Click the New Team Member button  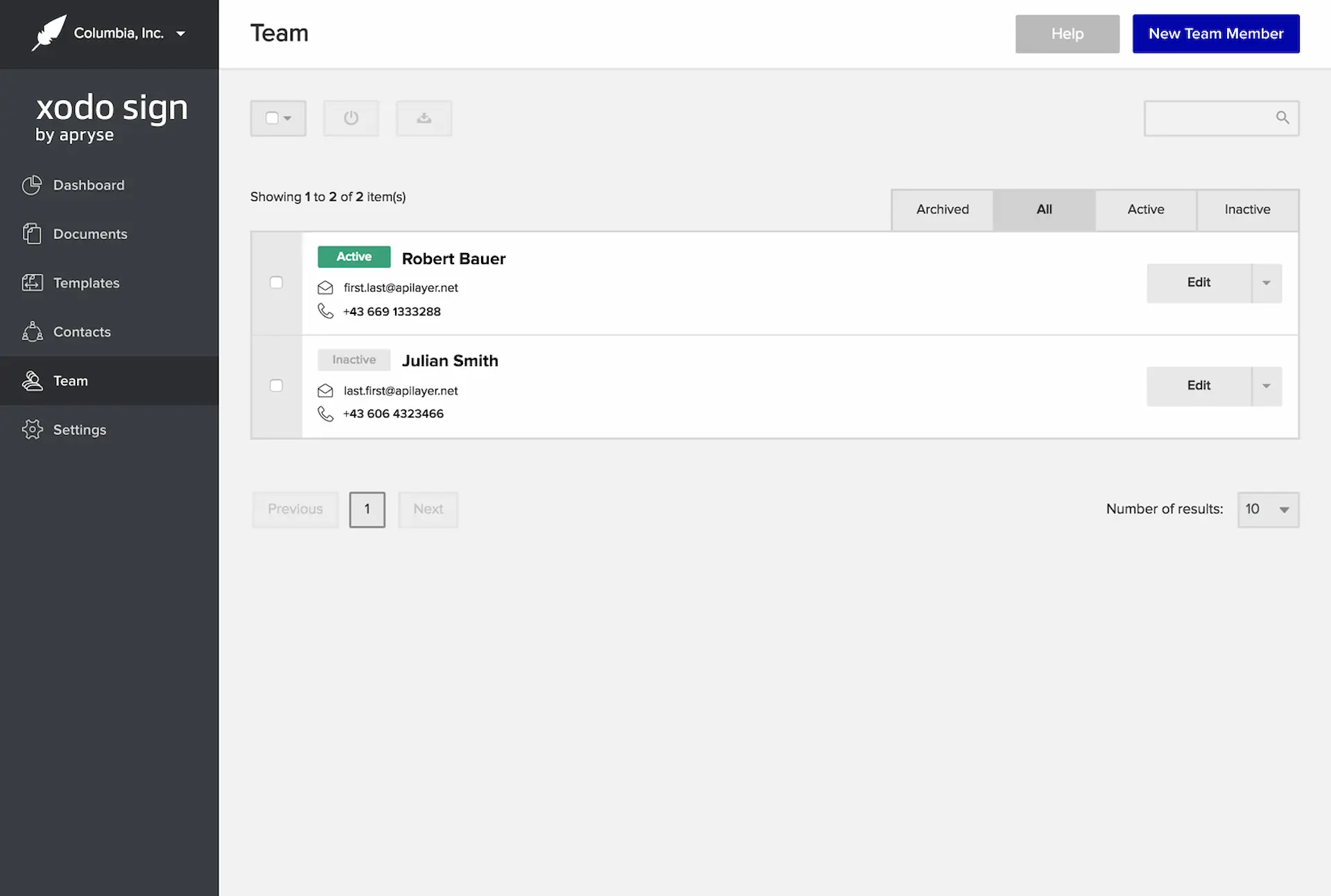(x=1216, y=33)
